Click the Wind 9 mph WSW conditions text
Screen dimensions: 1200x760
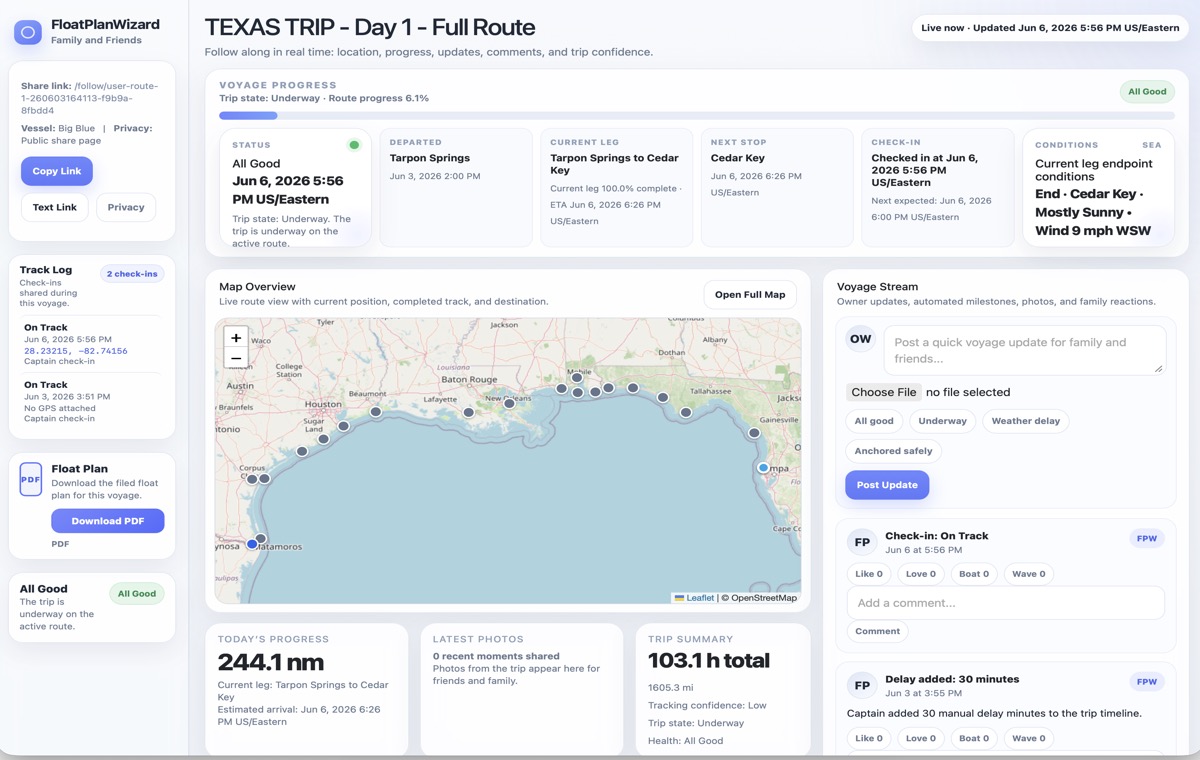[x=1093, y=231]
